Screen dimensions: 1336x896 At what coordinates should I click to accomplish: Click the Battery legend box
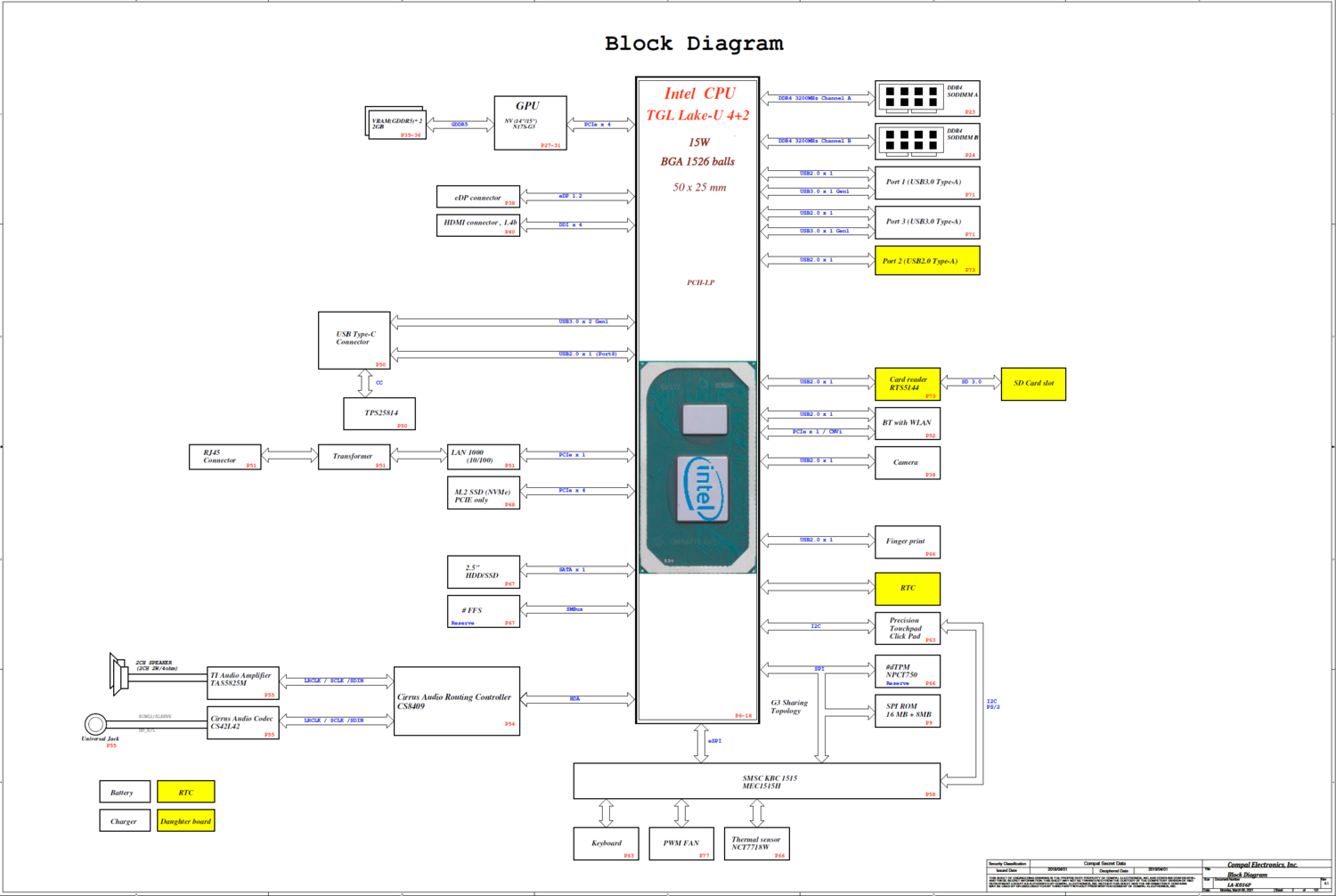pyautogui.click(x=125, y=792)
